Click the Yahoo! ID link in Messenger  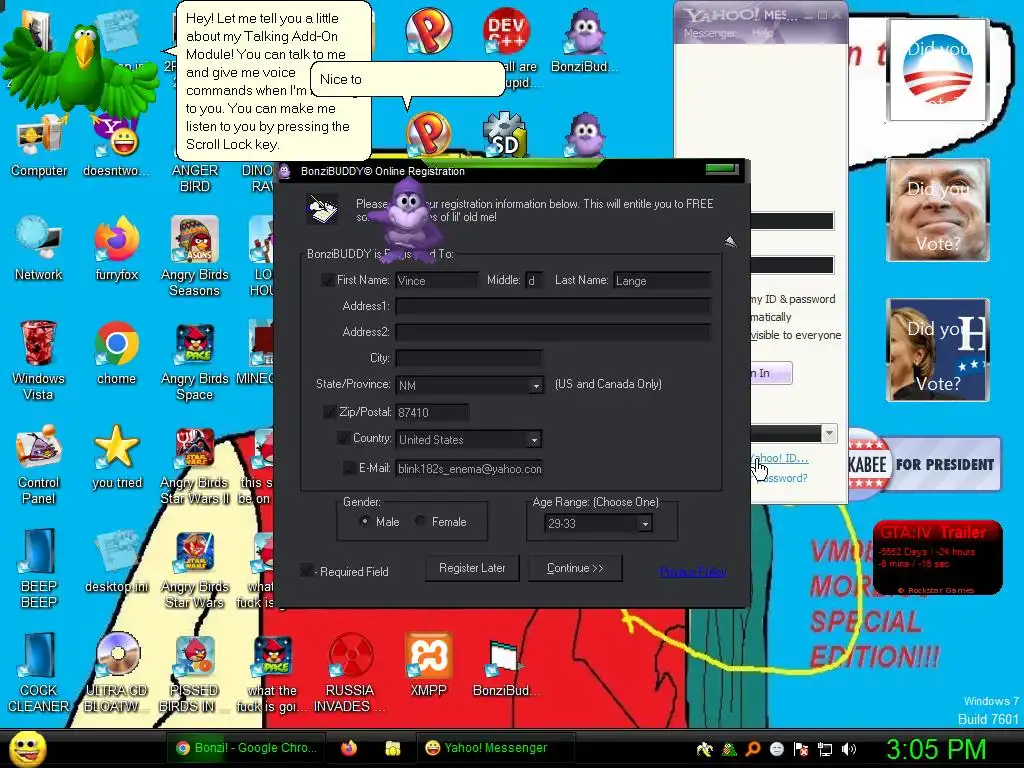[x=781, y=458]
